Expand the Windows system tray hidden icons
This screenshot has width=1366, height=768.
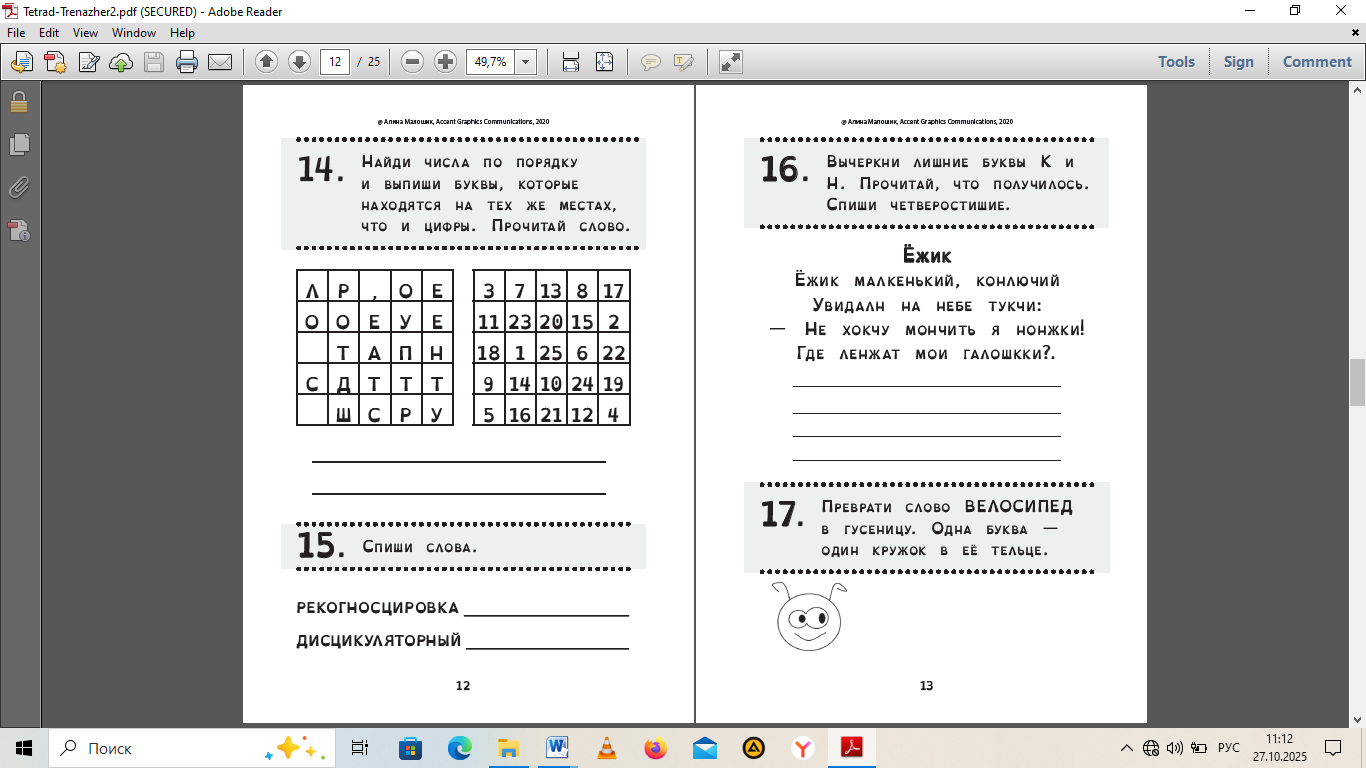click(1127, 748)
